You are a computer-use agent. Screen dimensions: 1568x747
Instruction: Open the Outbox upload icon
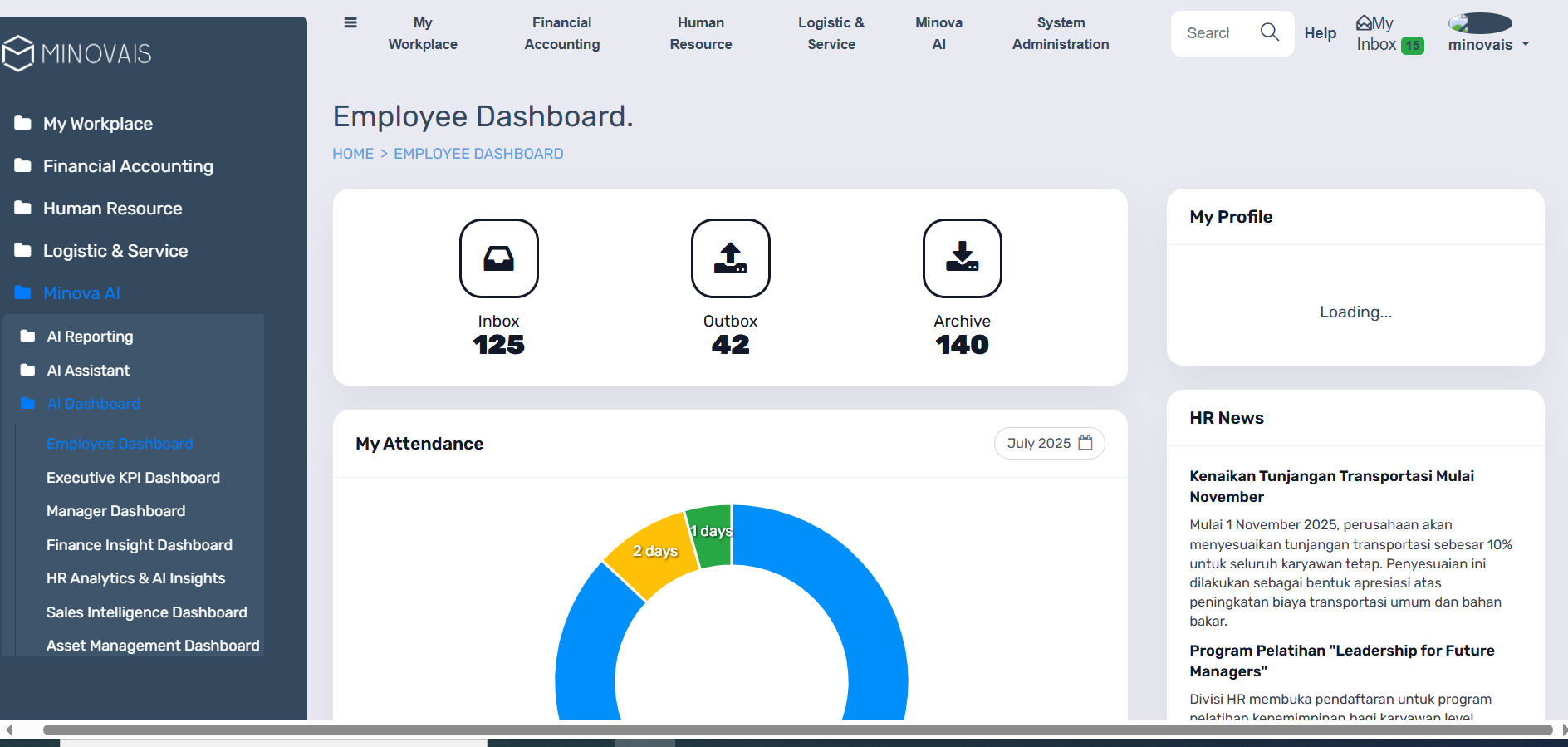point(730,258)
